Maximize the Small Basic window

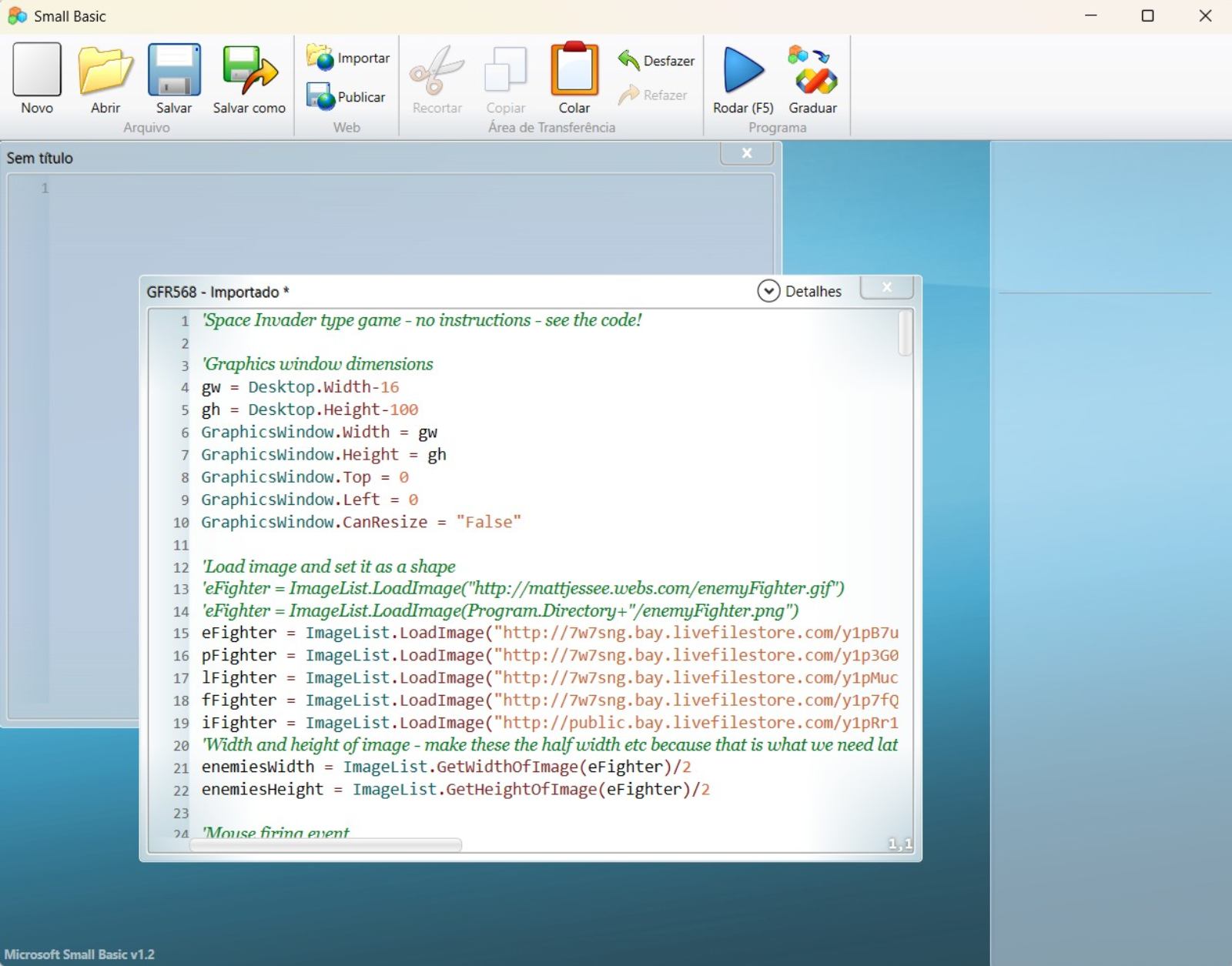pyautogui.click(x=1147, y=15)
